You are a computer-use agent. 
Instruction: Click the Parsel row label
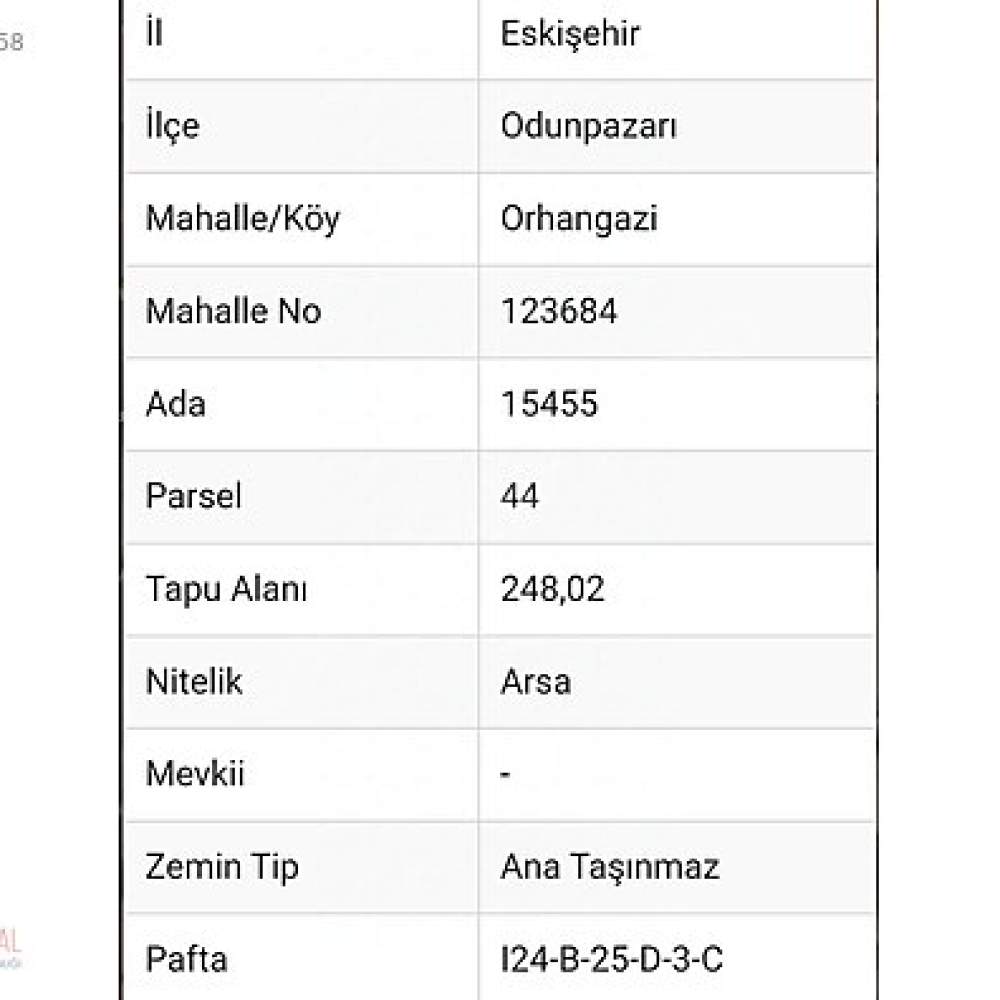(193, 496)
